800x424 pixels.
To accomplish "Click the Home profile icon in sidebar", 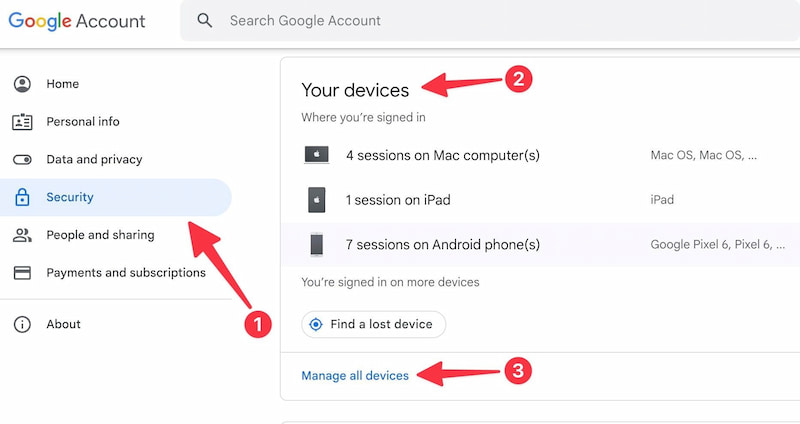I will 22,84.
